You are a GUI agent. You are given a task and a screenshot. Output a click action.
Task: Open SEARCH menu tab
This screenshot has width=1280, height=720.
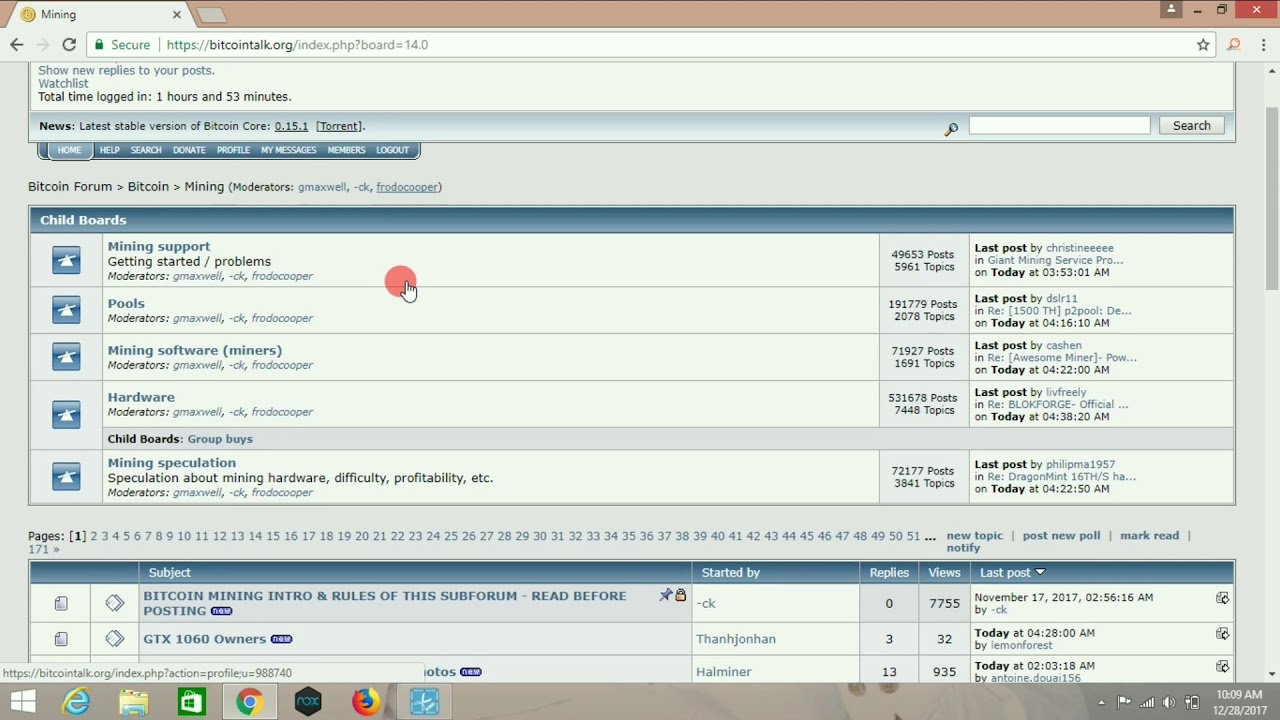tap(145, 150)
